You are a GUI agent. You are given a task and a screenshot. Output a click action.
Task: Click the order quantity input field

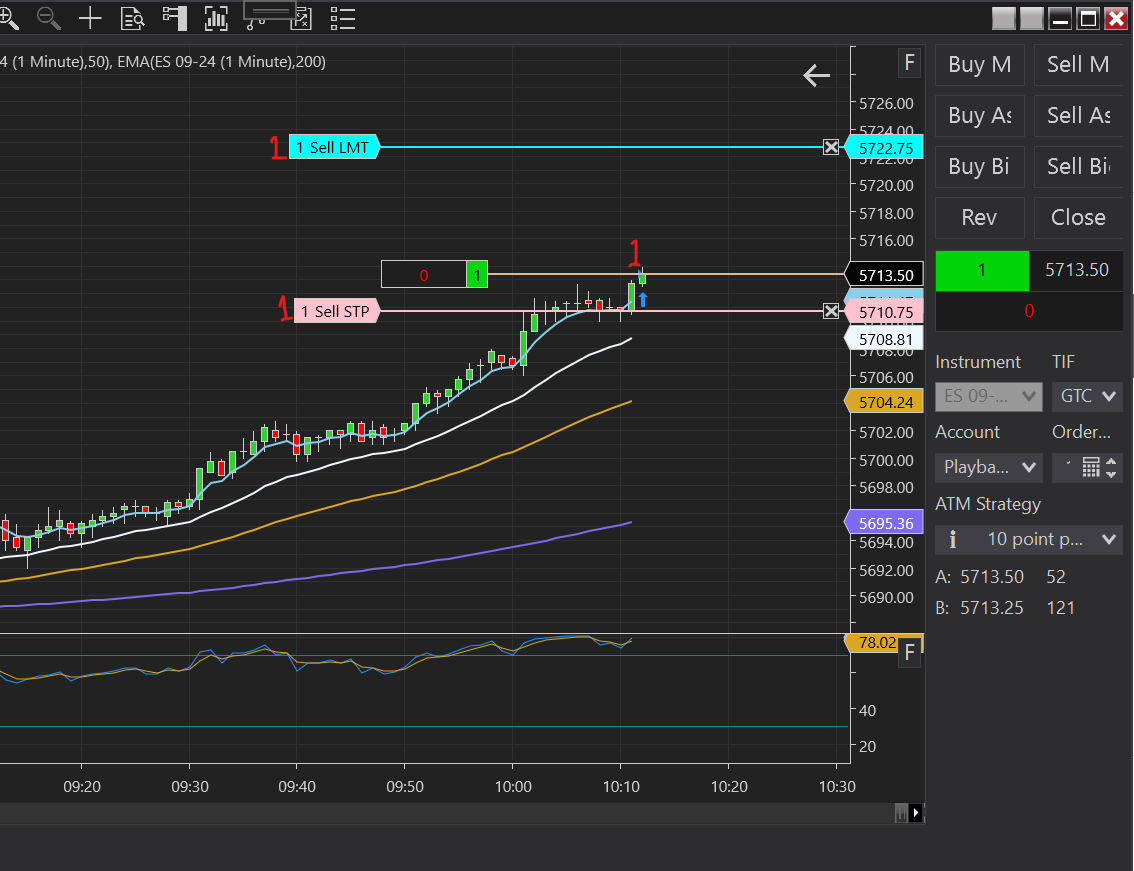(1067, 467)
